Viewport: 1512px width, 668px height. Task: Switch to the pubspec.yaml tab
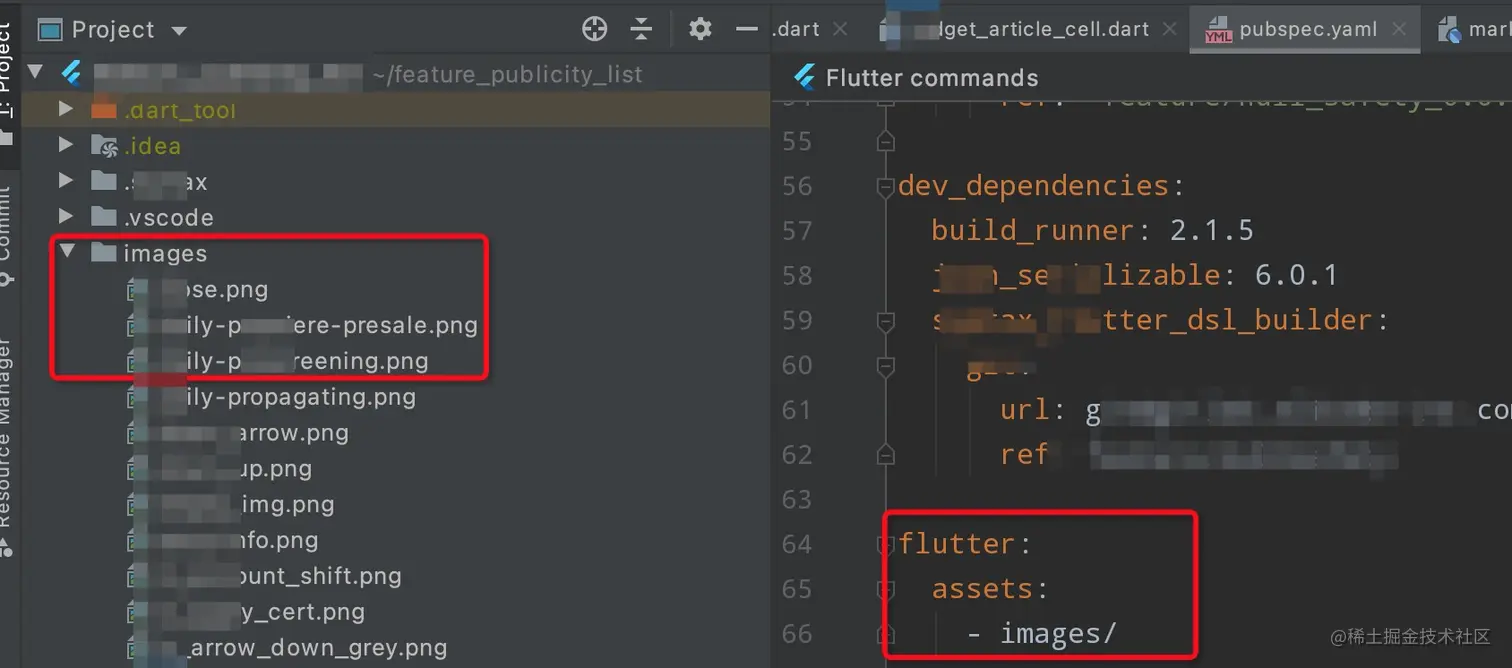click(1307, 30)
